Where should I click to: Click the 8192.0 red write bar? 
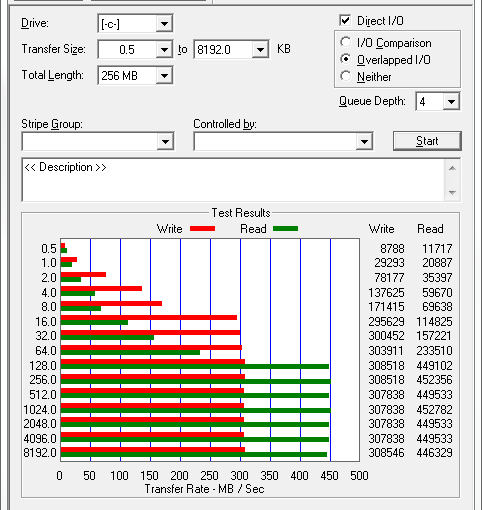[153, 450]
